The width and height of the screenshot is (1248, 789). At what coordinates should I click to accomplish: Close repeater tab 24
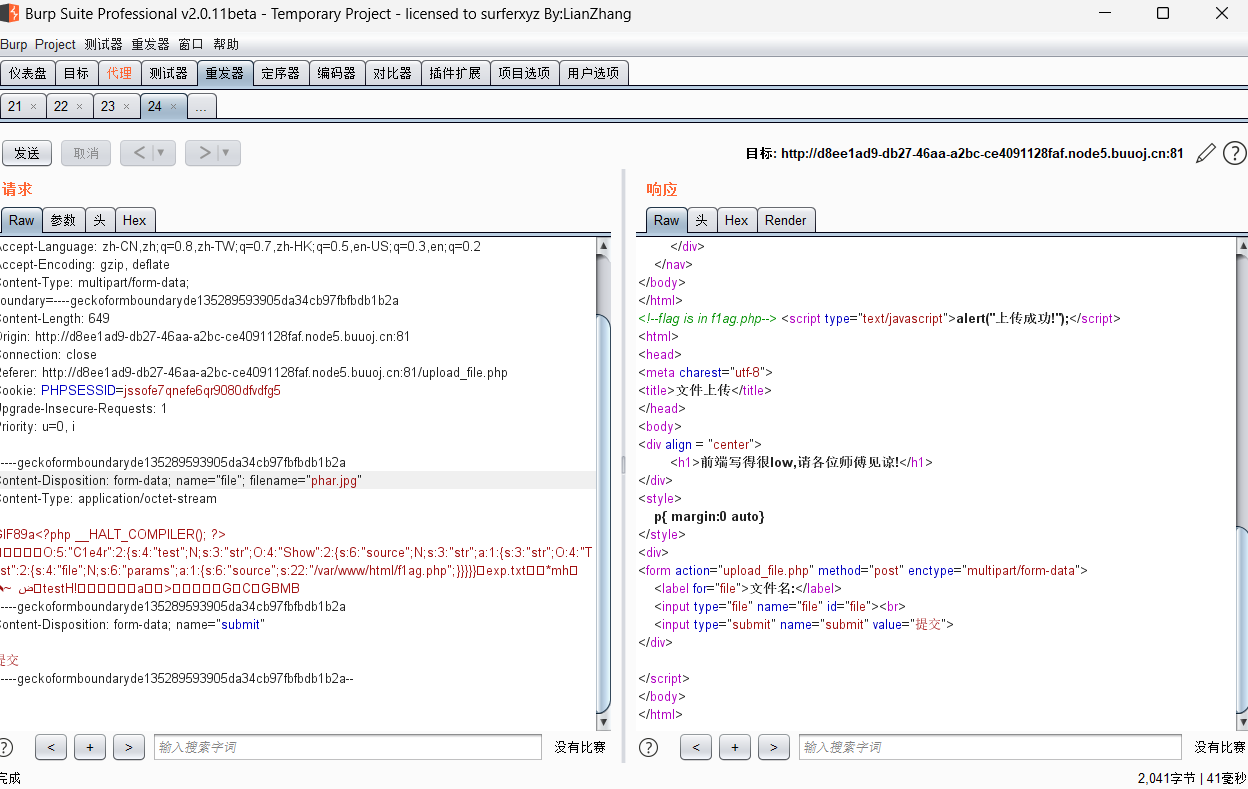[173, 106]
